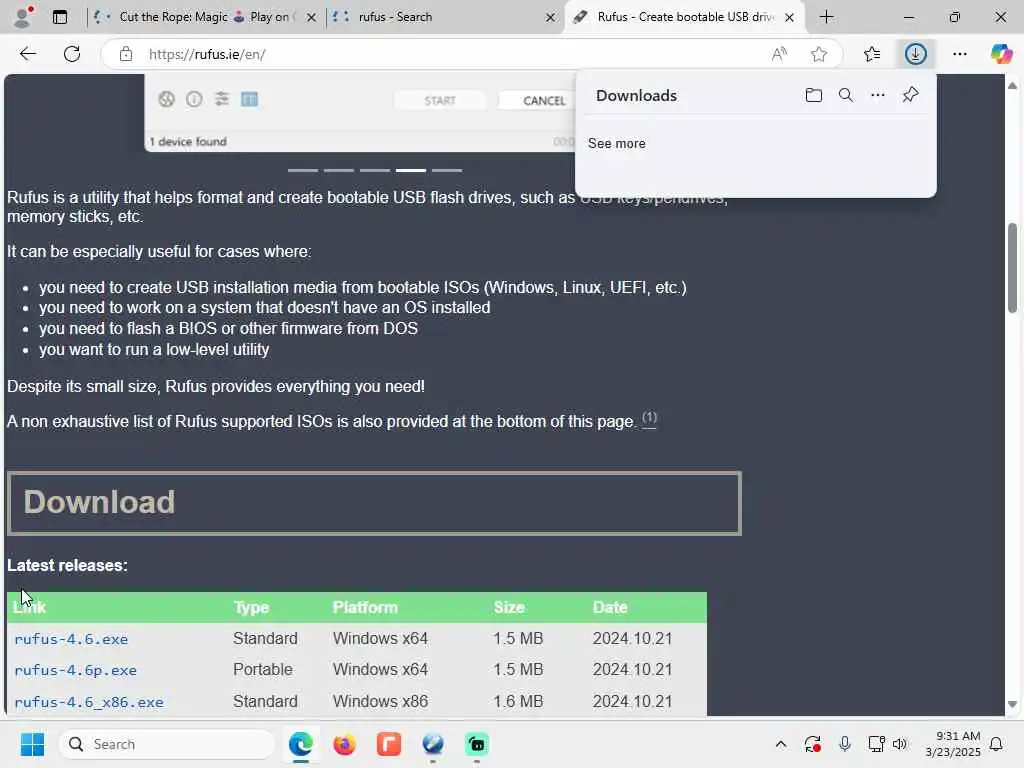The height and width of the screenshot is (768, 1024).
Task: Open more options in Downloads panel
Action: point(878,95)
